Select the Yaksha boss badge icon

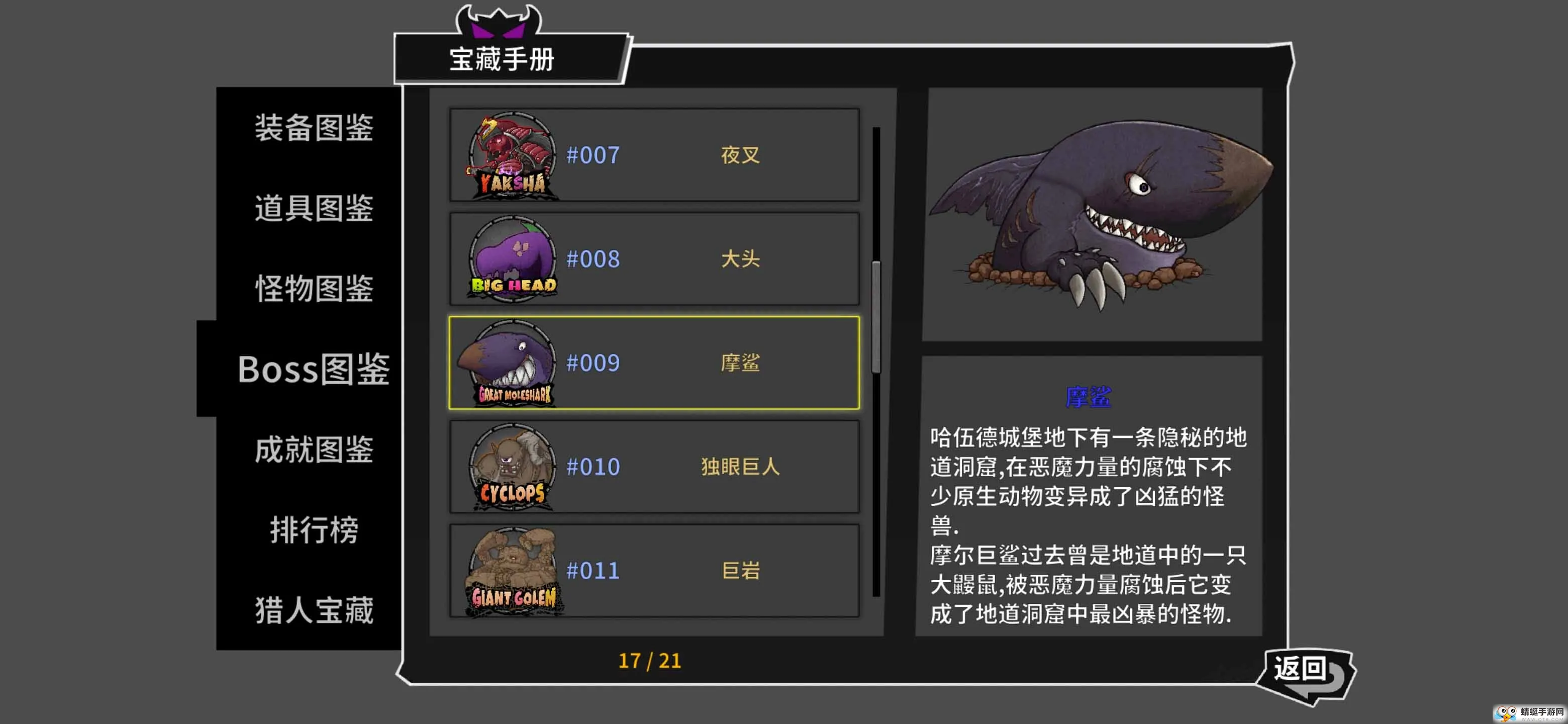coord(512,155)
